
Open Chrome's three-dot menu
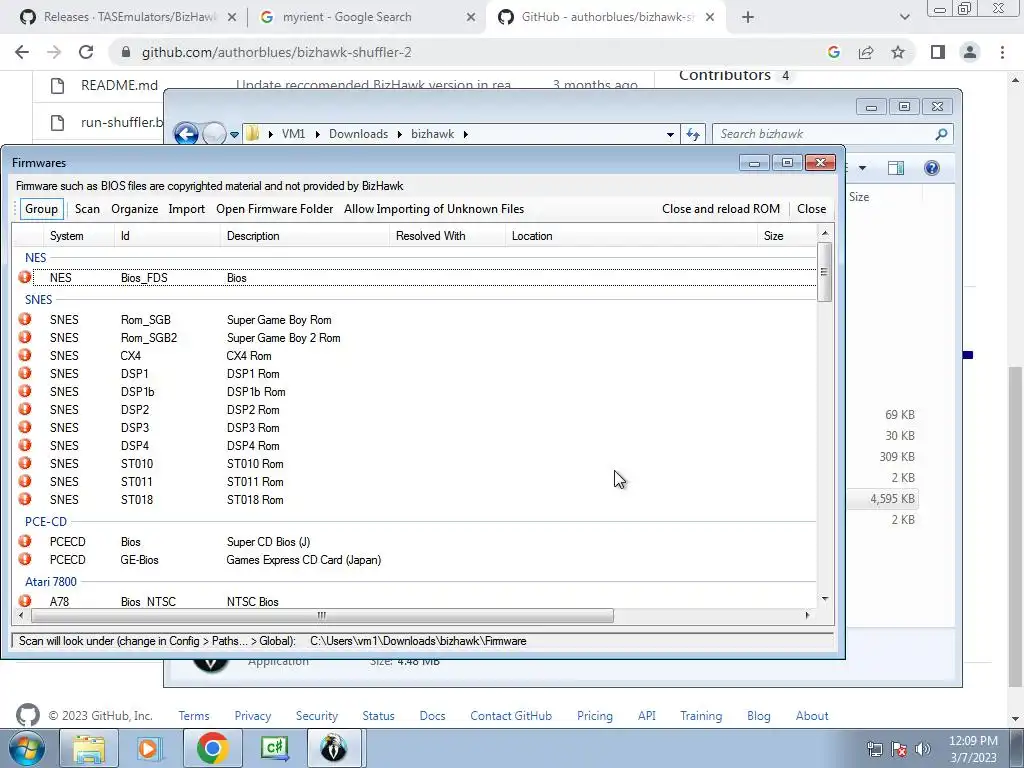pyautogui.click(x=1002, y=52)
